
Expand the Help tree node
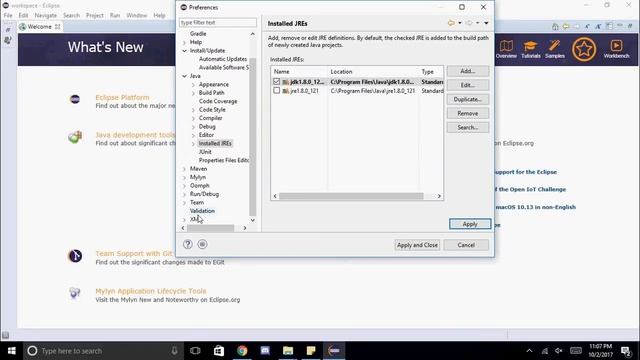[184, 42]
